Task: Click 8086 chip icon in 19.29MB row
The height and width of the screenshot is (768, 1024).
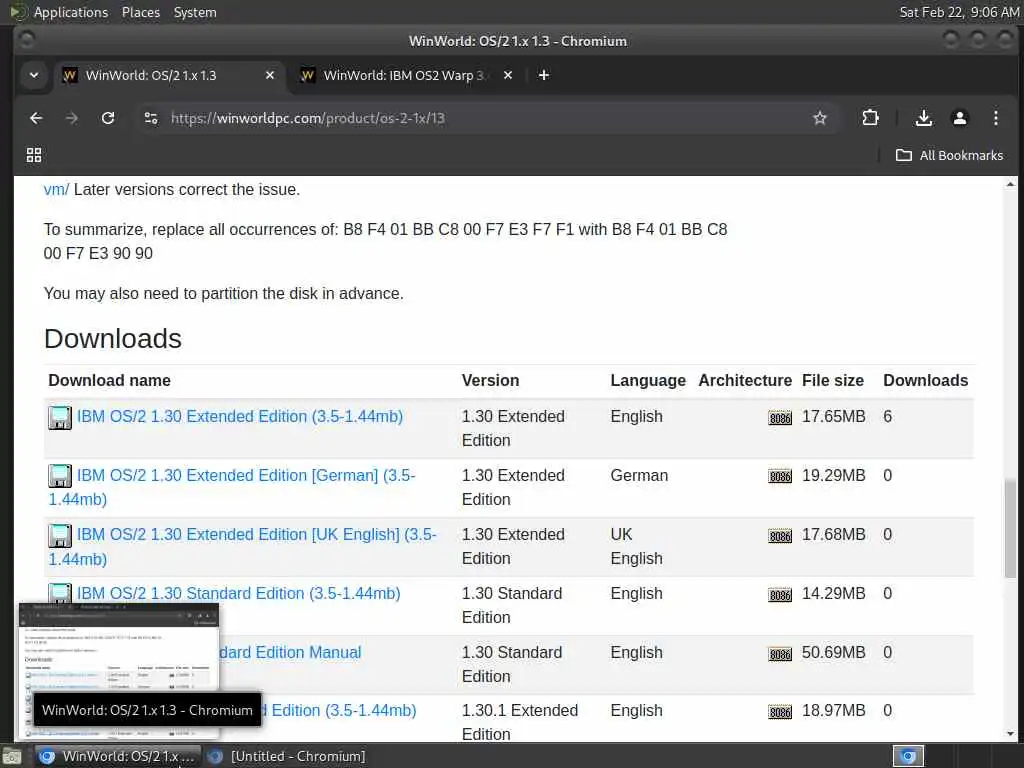Action: (780, 477)
